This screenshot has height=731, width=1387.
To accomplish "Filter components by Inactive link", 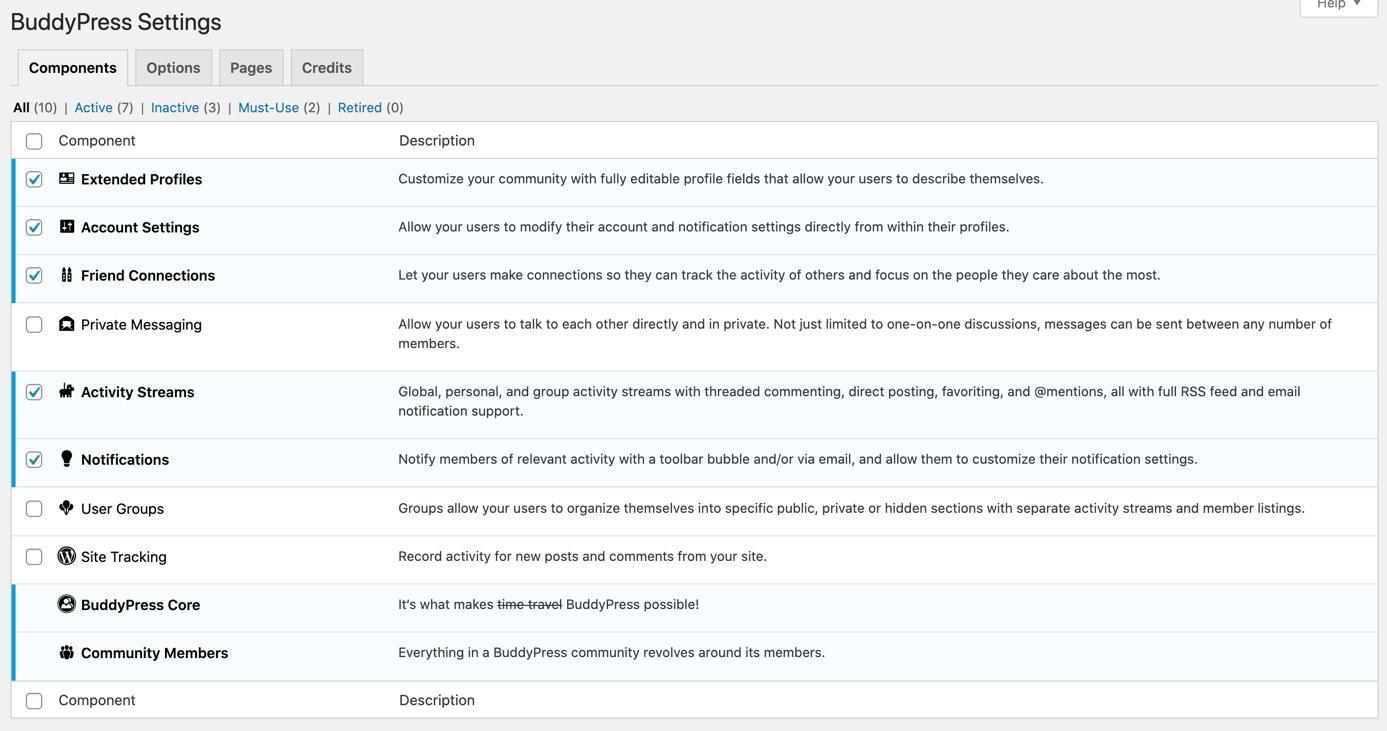I will tap(175, 108).
